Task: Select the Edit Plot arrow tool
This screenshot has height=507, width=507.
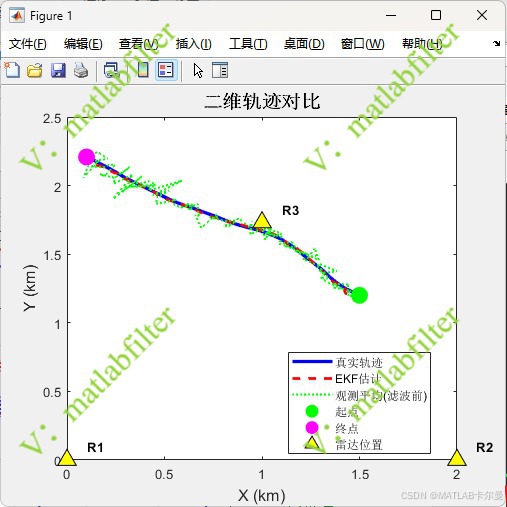Action: (x=198, y=71)
